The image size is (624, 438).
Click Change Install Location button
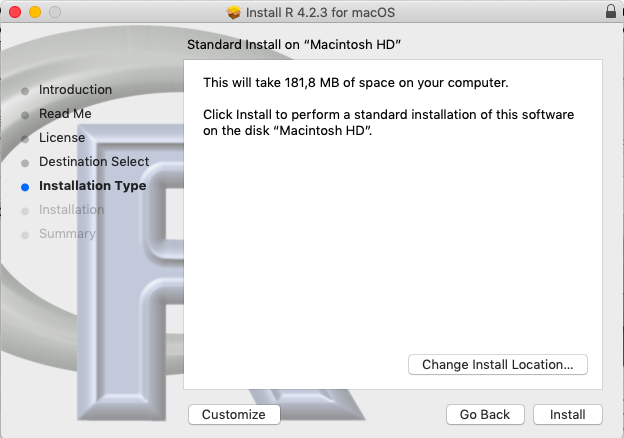pyautogui.click(x=497, y=364)
